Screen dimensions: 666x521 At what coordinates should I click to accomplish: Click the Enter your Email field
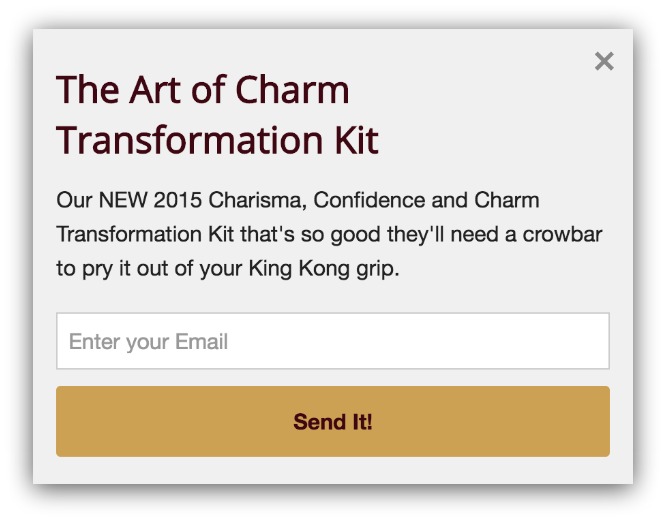point(333,341)
